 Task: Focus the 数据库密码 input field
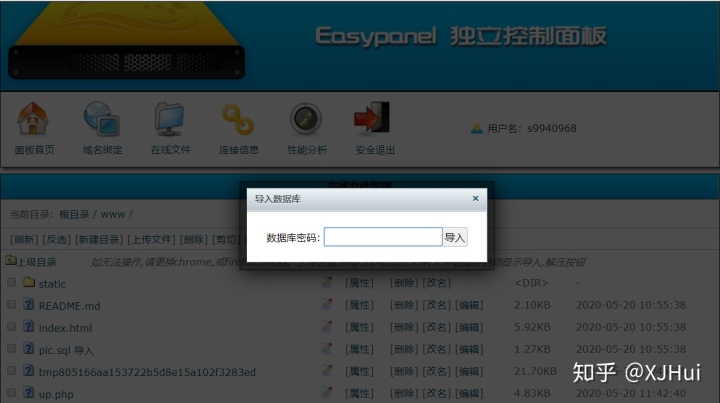383,237
